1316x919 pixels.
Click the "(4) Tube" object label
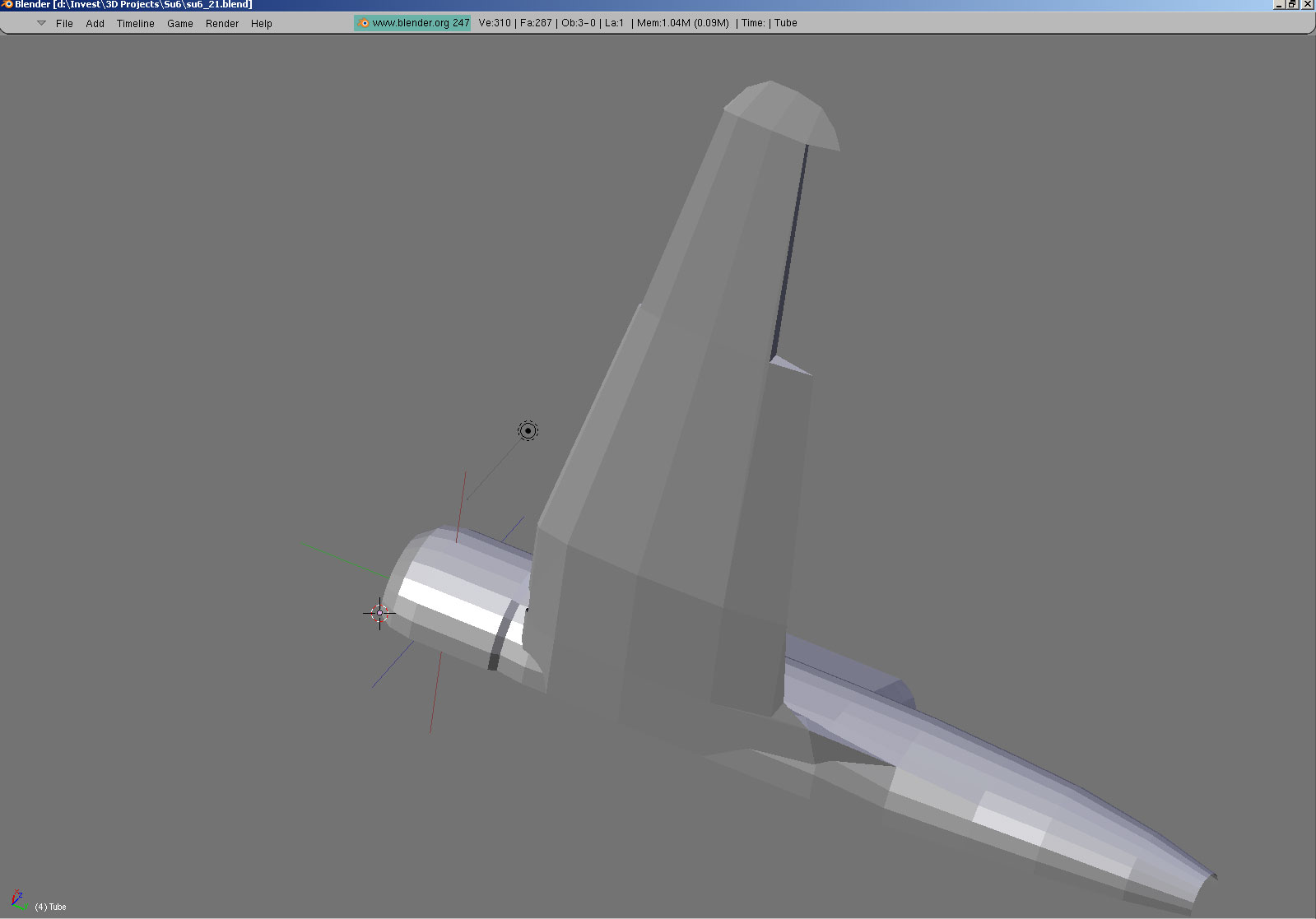pos(50,907)
